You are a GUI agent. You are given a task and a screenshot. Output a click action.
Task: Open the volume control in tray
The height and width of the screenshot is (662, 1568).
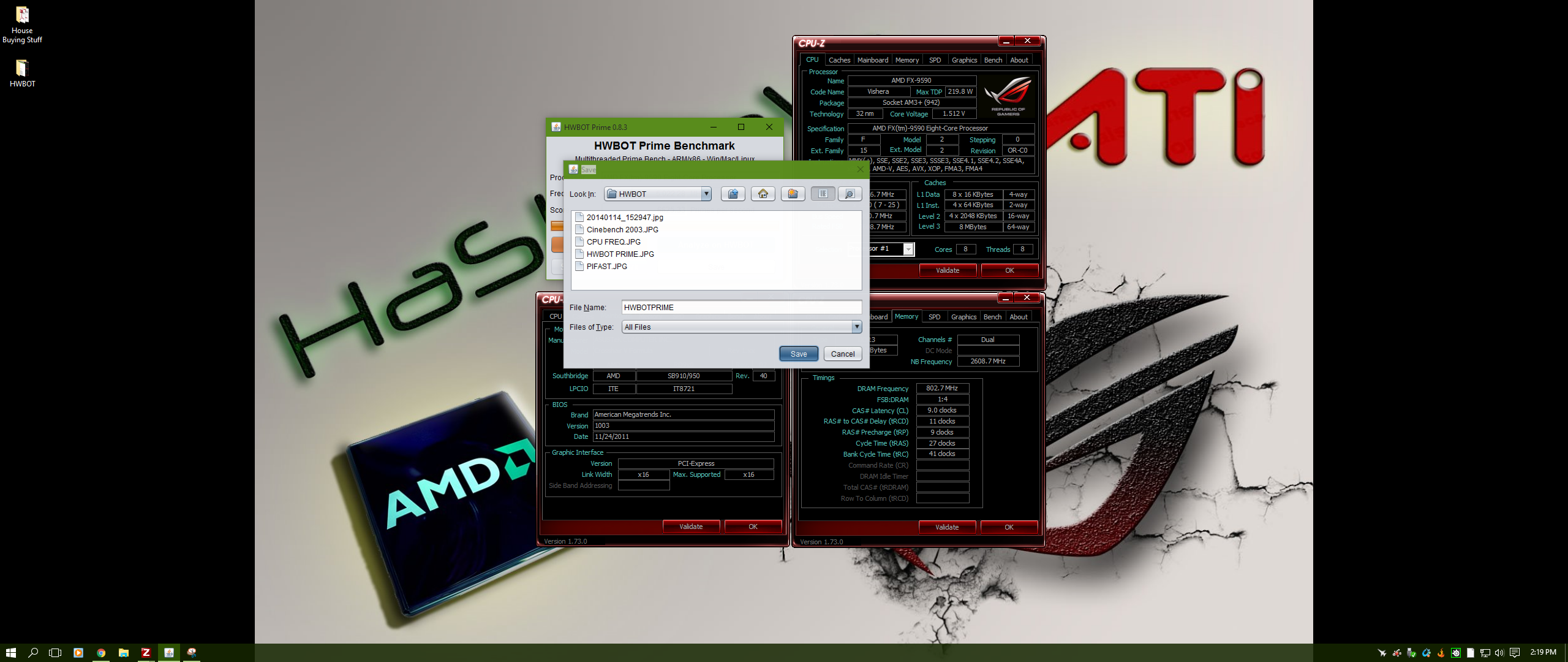[1499, 653]
